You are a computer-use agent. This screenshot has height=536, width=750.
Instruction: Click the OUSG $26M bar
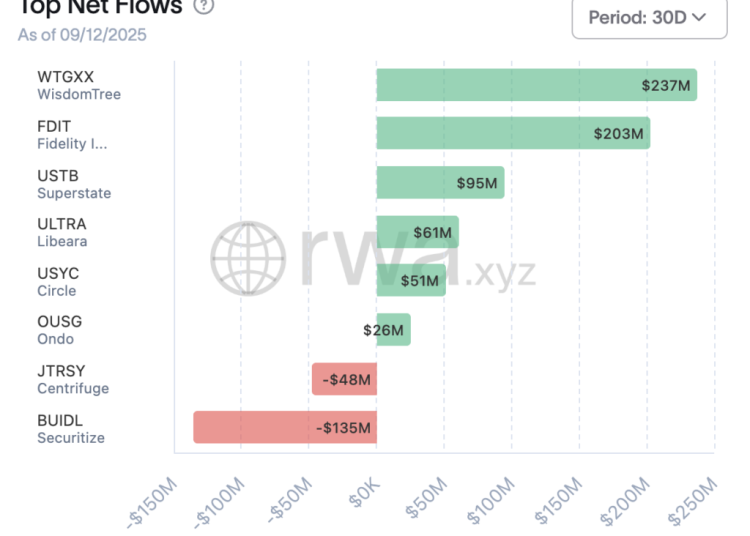tap(393, 329)
